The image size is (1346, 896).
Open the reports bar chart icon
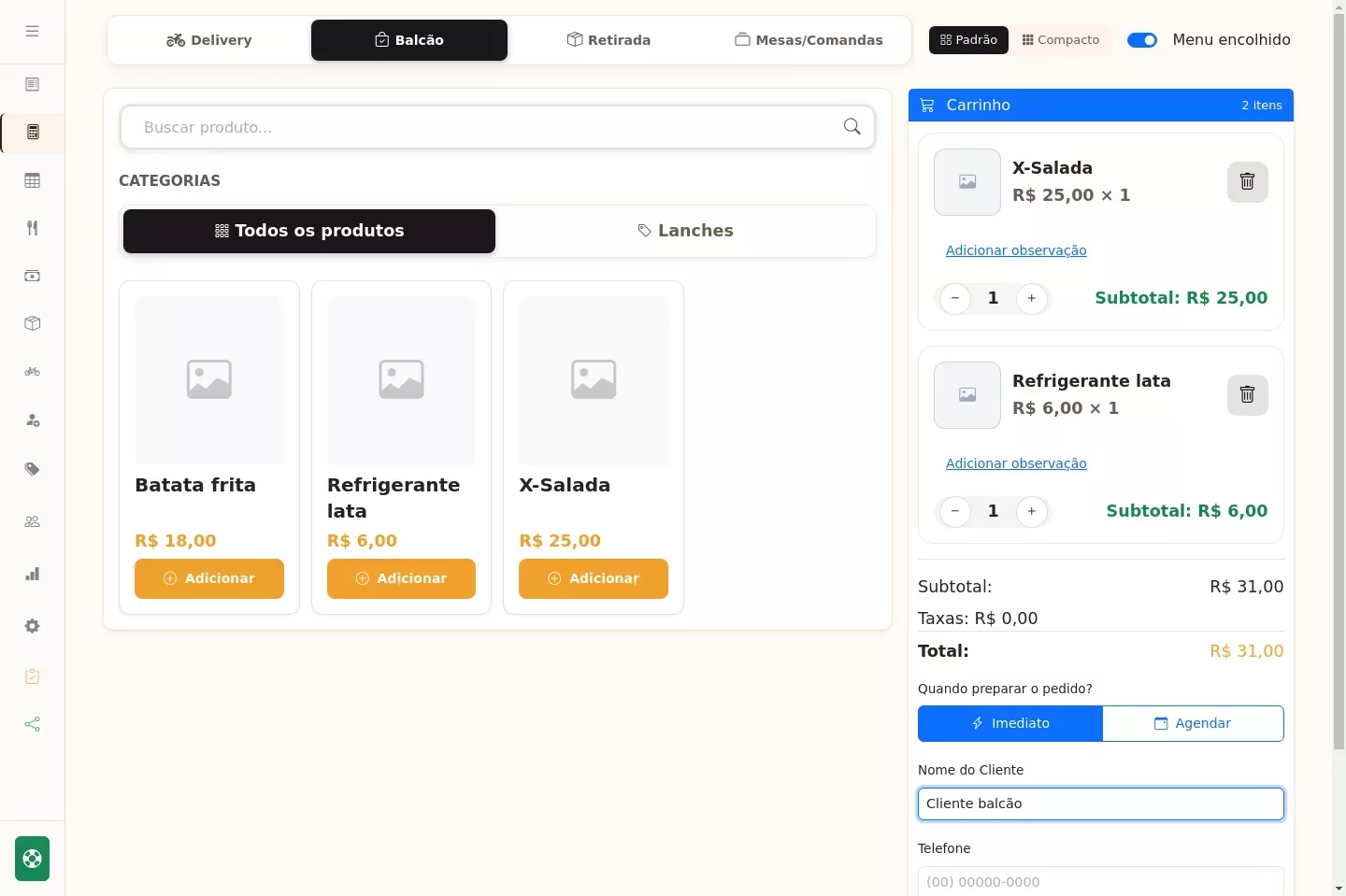click(x=32, y=574)
